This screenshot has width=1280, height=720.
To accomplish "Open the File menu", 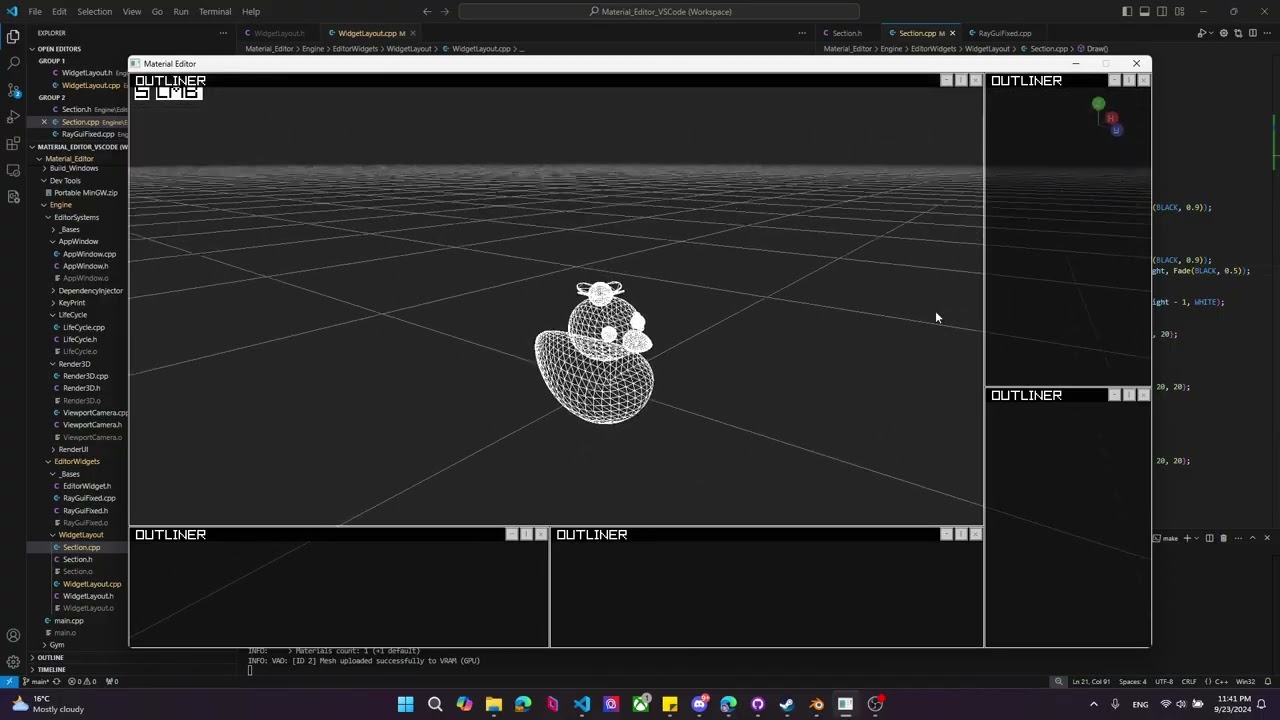I will point(35,12).
